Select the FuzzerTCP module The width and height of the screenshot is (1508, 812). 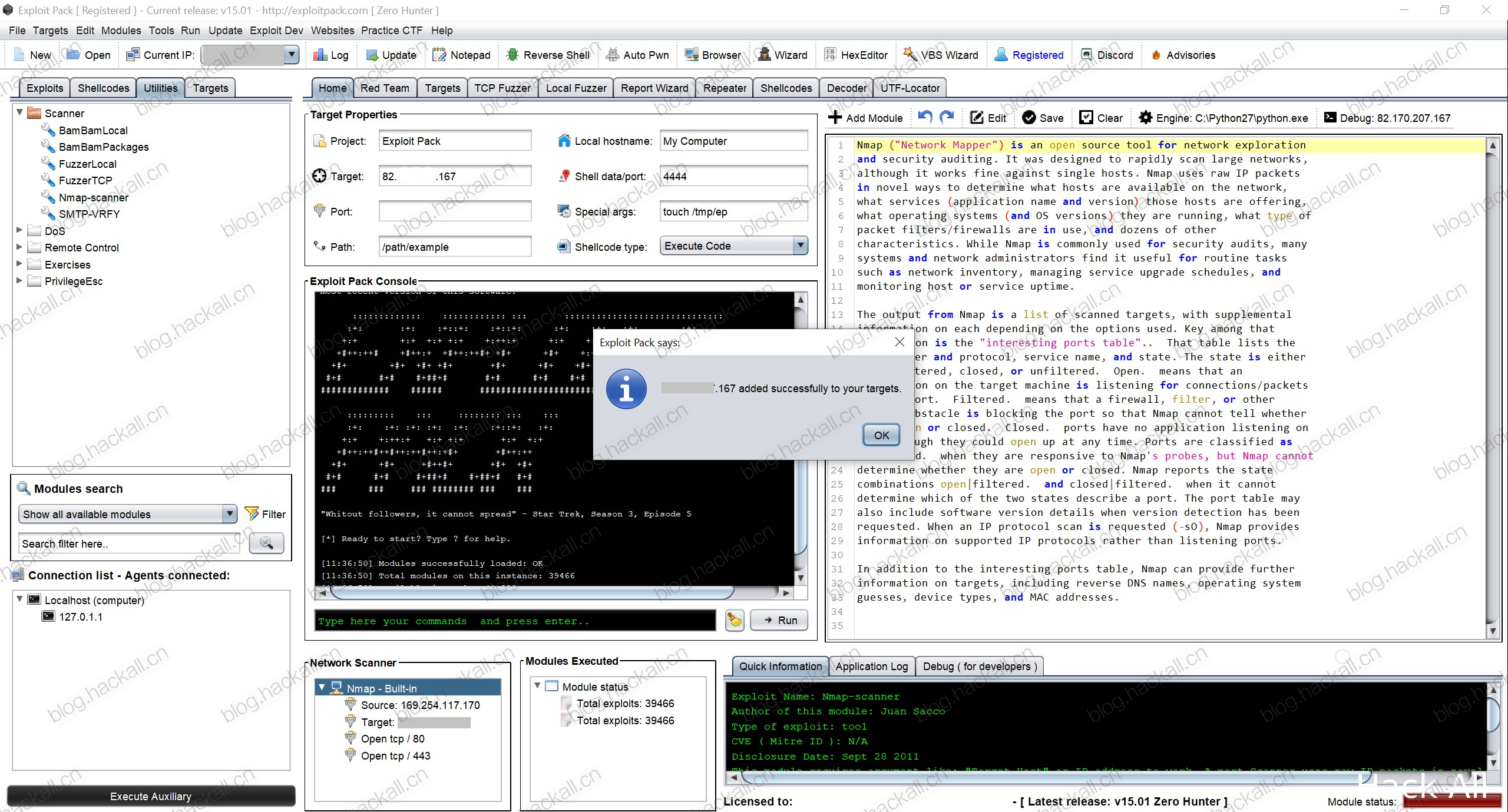click(x=85, y=180)
